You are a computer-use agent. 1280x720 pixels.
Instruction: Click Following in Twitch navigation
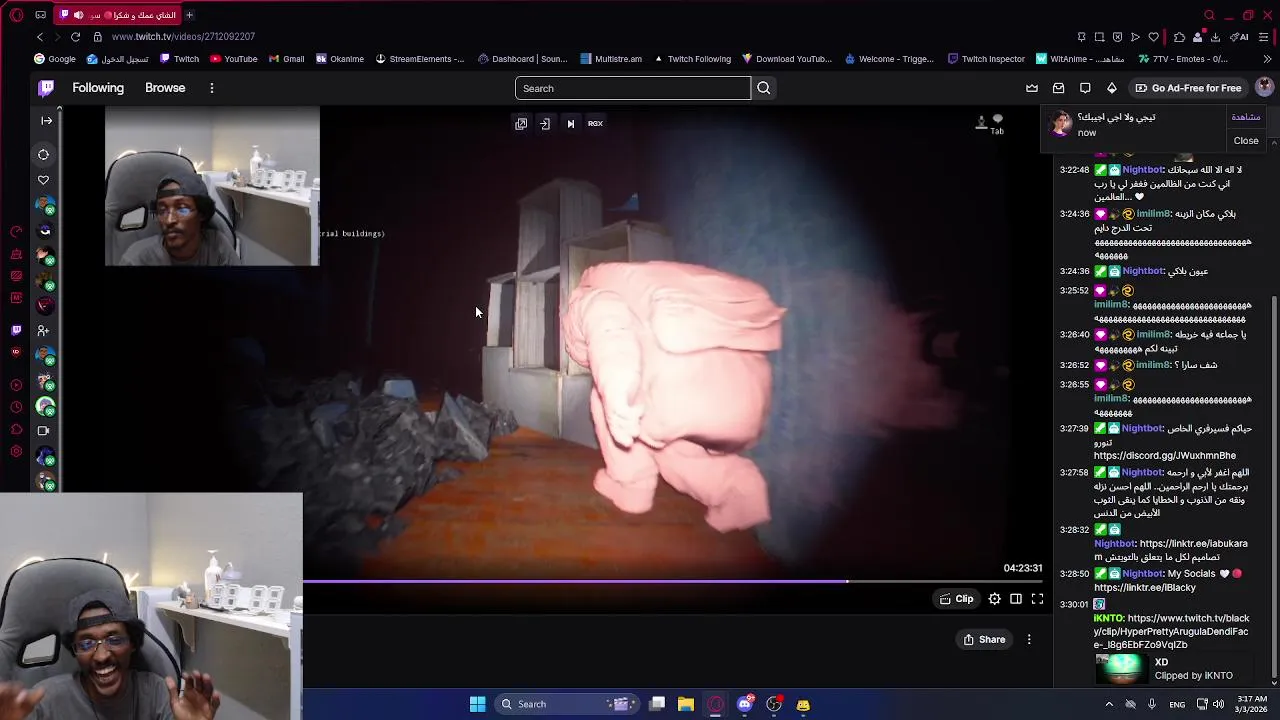[98, 88]
